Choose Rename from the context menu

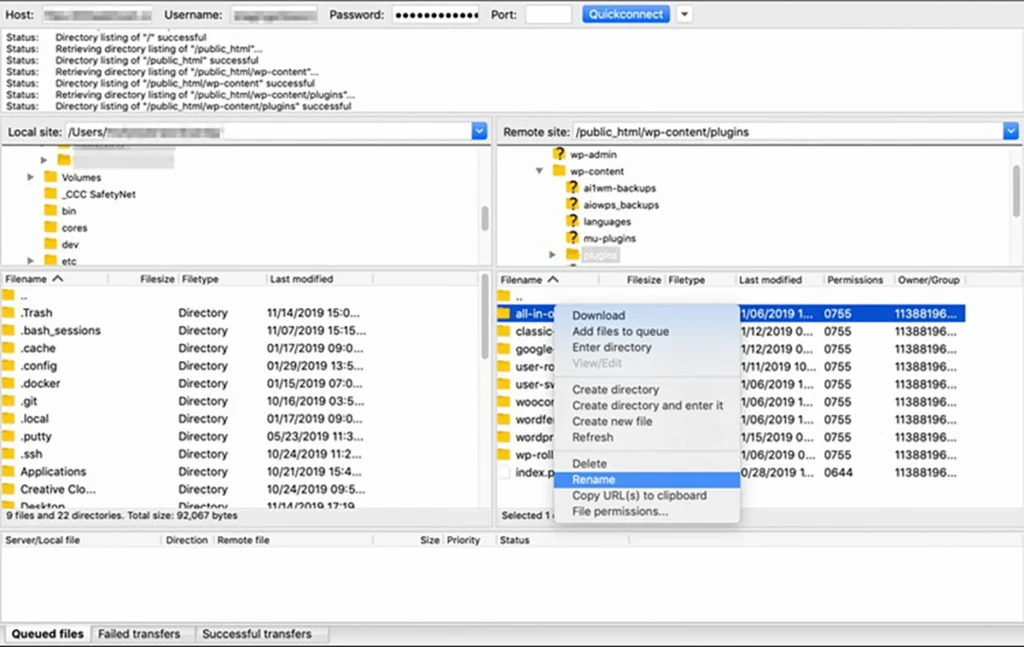594,480
